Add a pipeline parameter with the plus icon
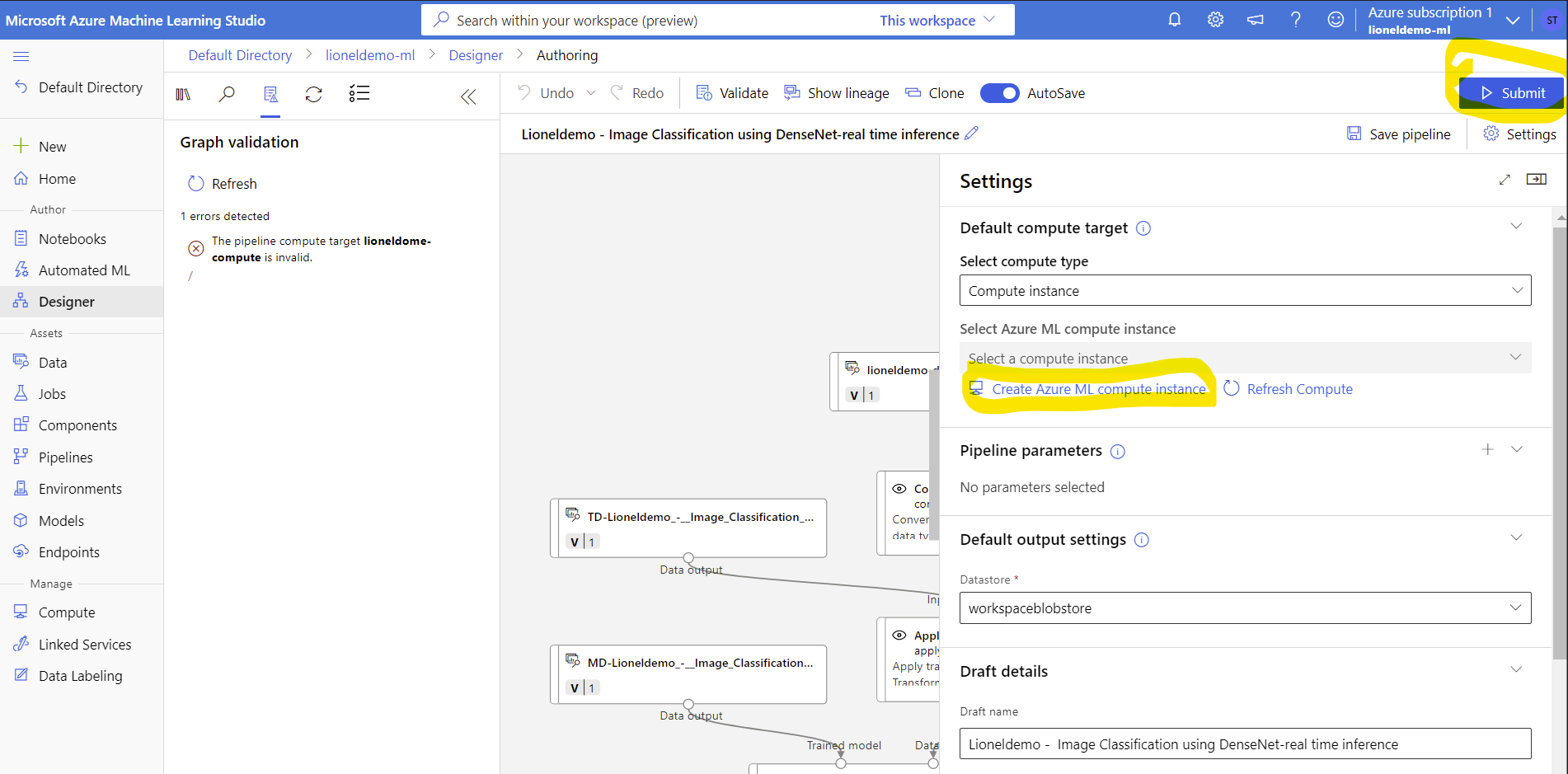The height and width of the screenshot is (774, 1568). tap(1488, 449)
